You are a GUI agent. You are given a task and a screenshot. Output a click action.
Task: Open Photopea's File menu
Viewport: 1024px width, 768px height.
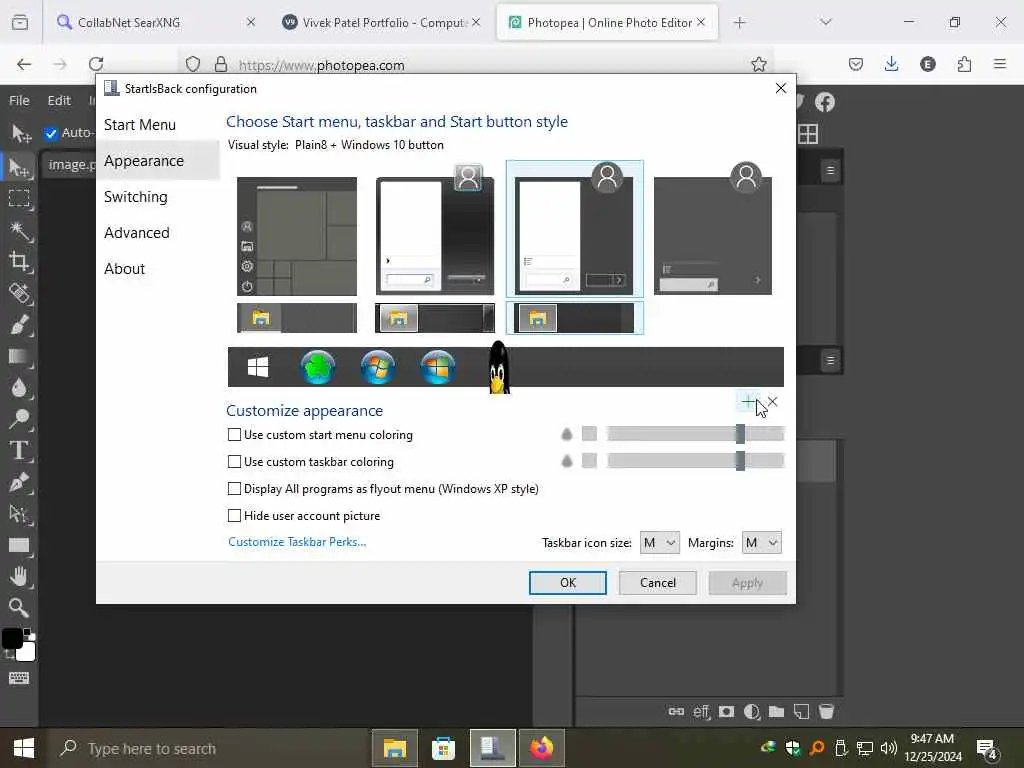coord(19,101)
